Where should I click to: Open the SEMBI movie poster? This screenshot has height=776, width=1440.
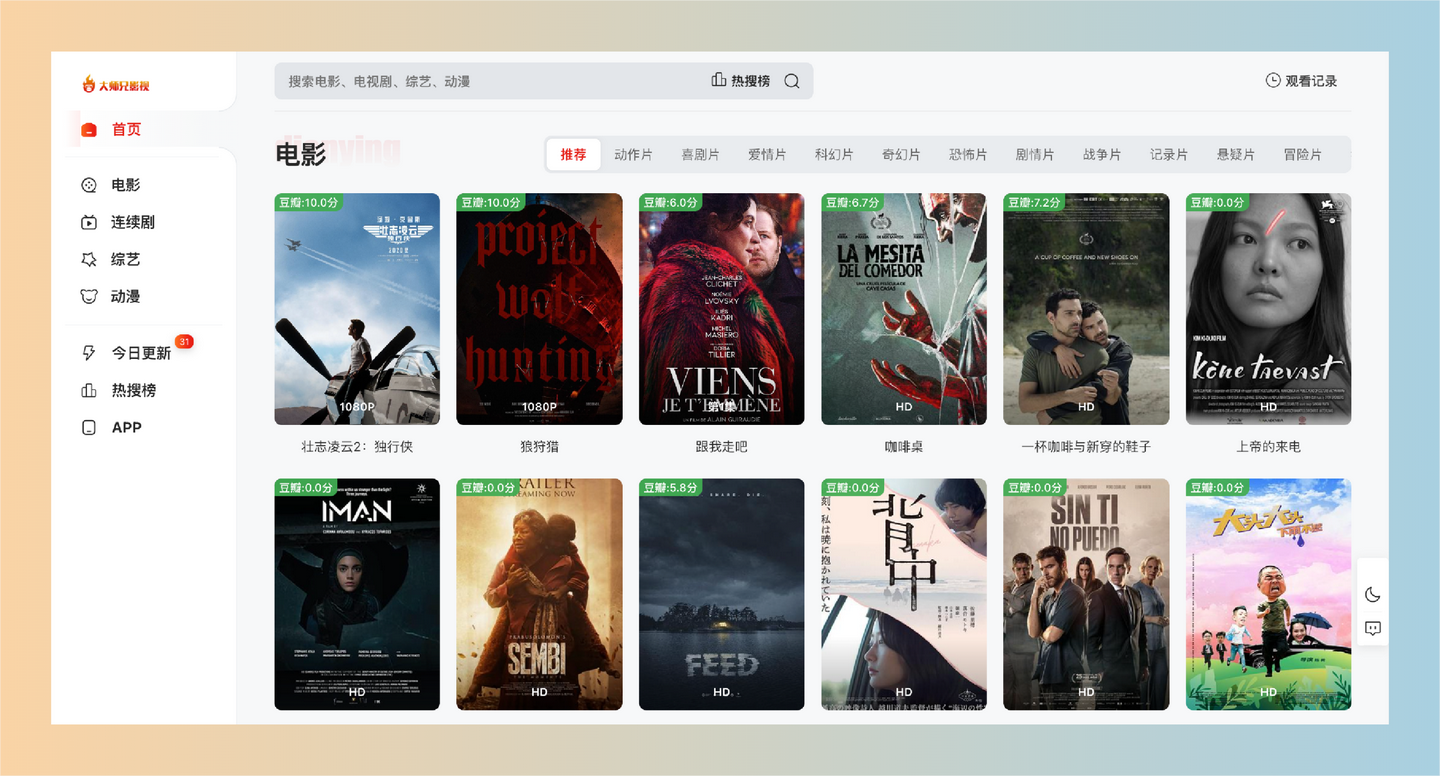click(x=539, y=594)
